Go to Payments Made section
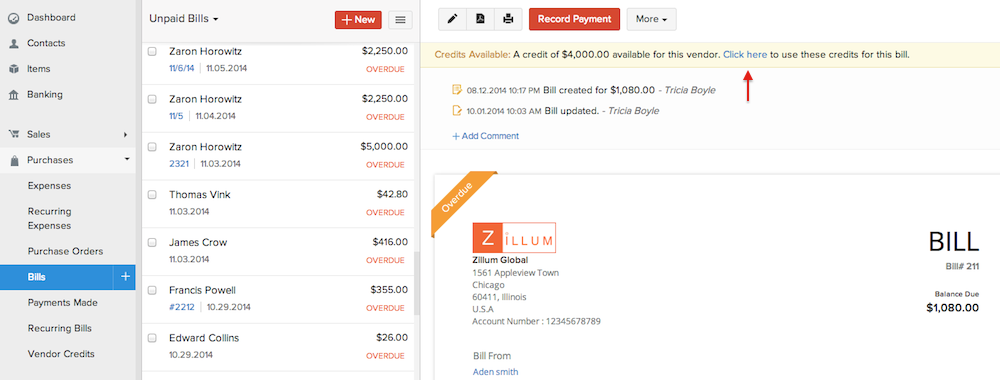 click(62, 303)
